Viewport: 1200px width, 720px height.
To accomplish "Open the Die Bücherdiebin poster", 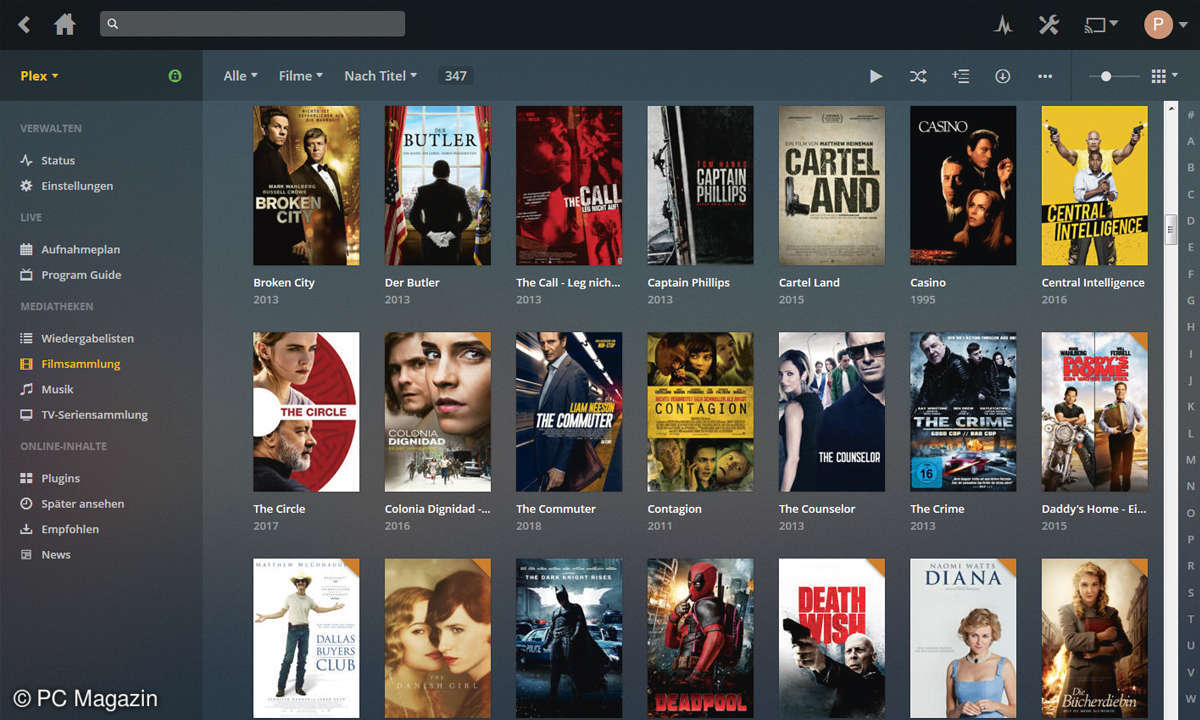I will click(1095, 638).
